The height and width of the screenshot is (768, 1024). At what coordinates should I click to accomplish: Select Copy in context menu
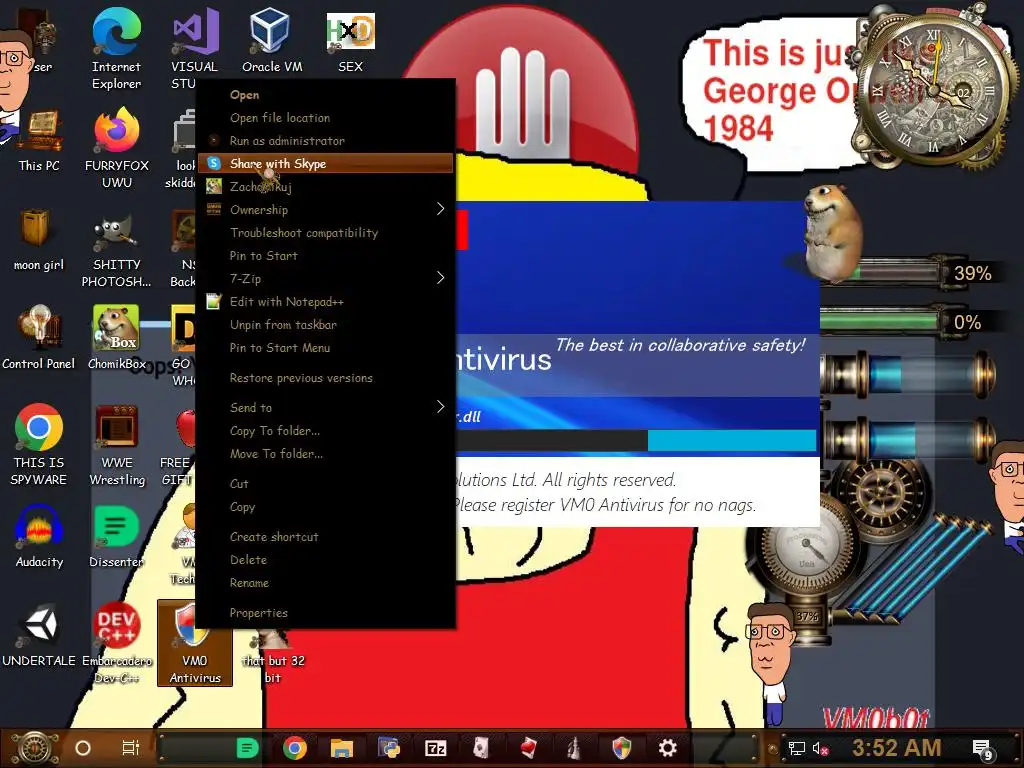325,506
